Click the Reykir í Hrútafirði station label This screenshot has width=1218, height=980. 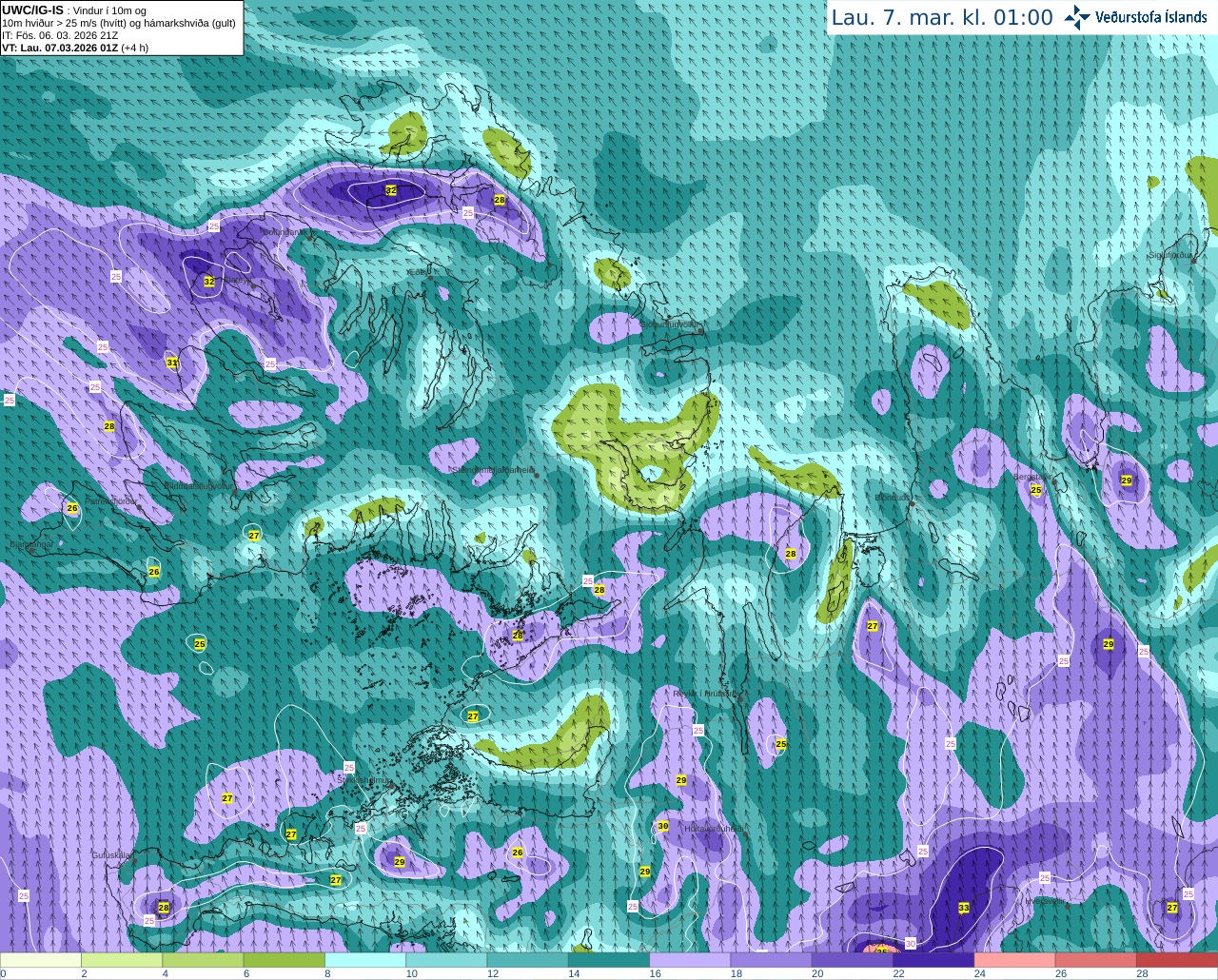click(x=705, y=694)
